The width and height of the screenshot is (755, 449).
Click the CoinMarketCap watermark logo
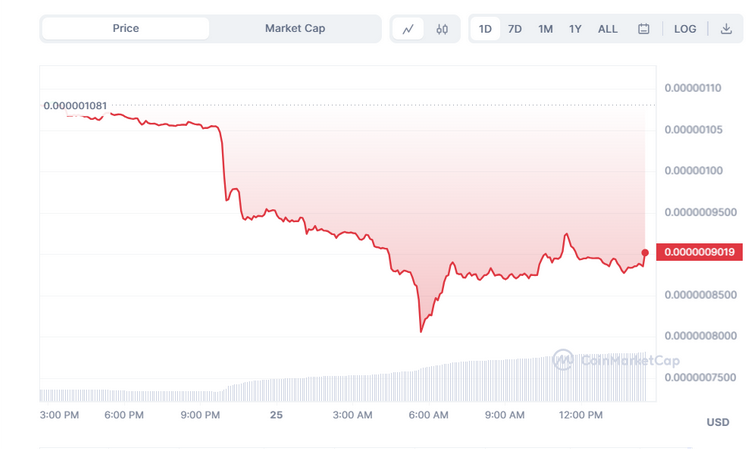pyautogui.click(x=616, y=360)
